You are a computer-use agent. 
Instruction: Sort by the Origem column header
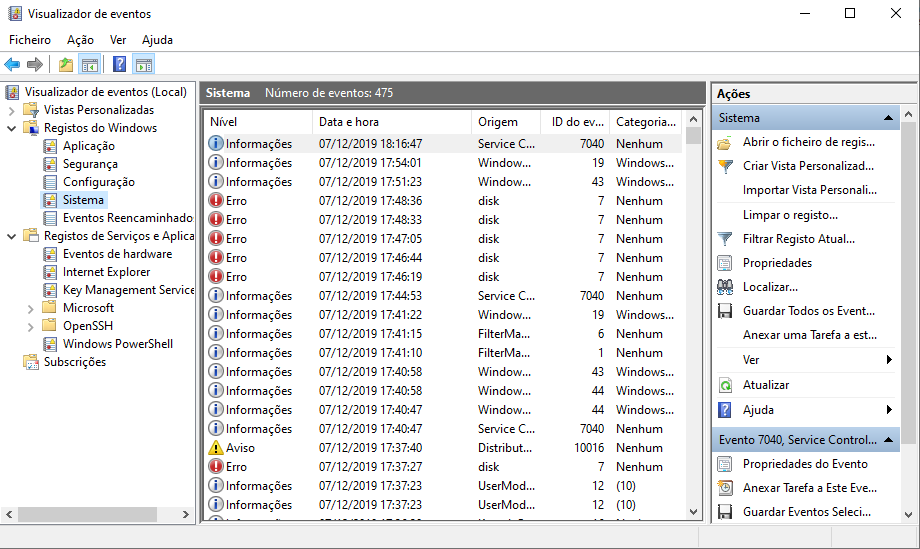point(505,122)
